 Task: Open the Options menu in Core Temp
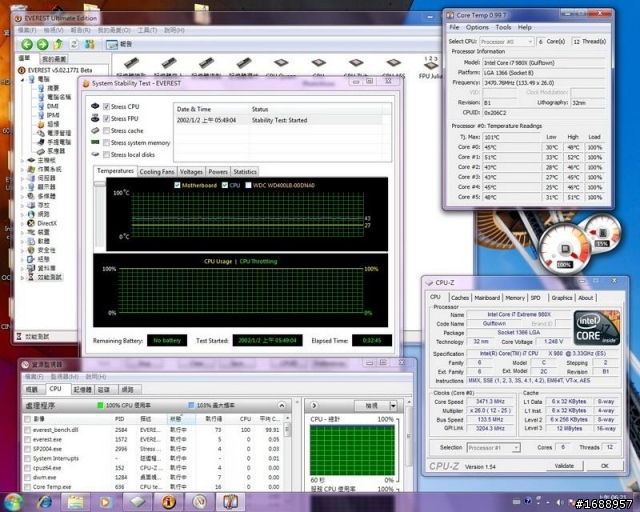coord(477,27)
